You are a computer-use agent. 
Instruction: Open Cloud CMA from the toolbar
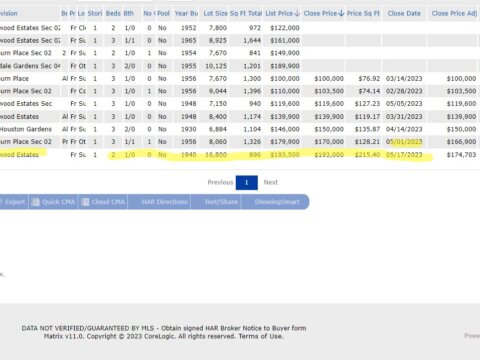tap(103, 202)
